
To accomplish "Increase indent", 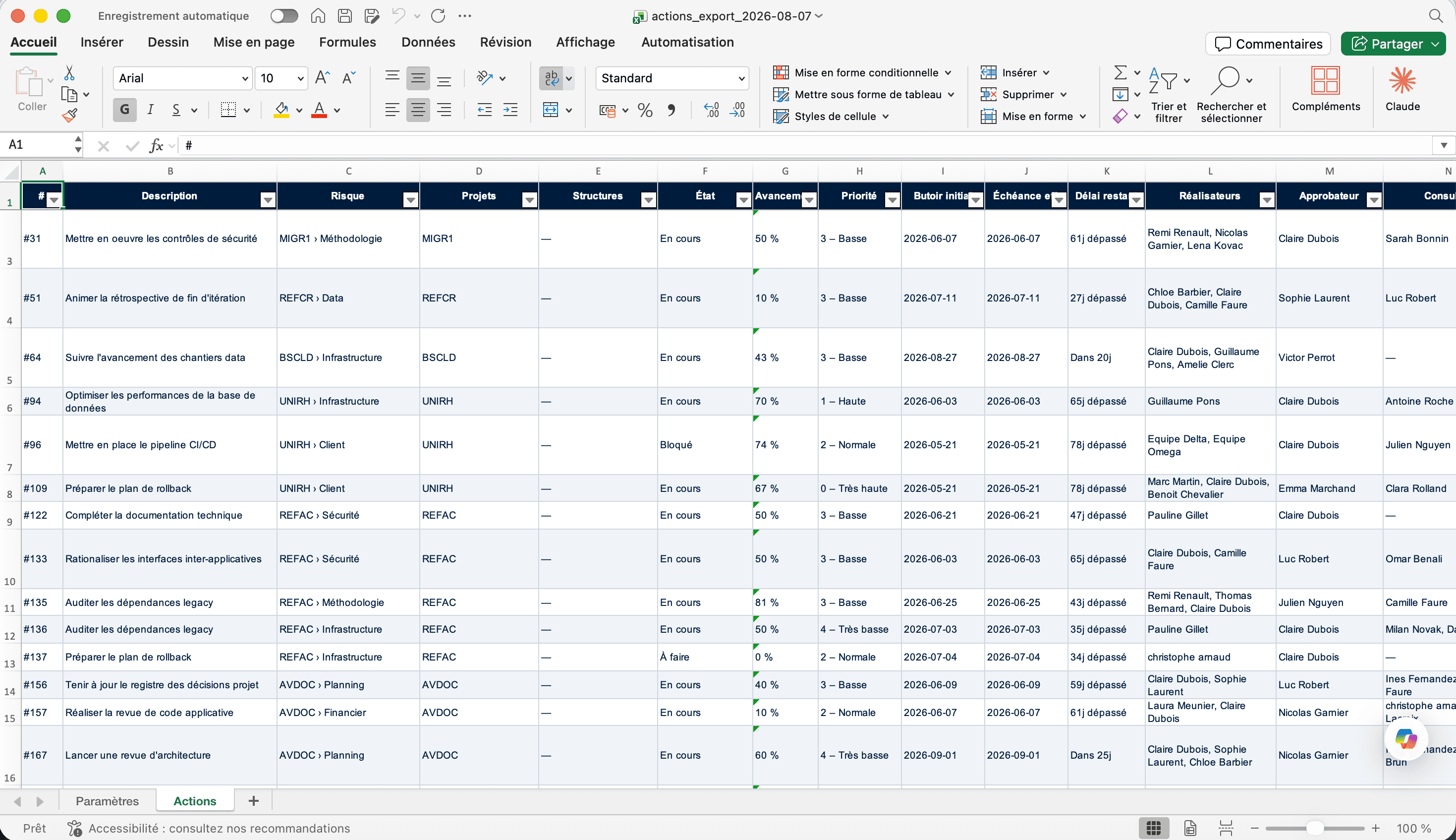I will [510, 110].
